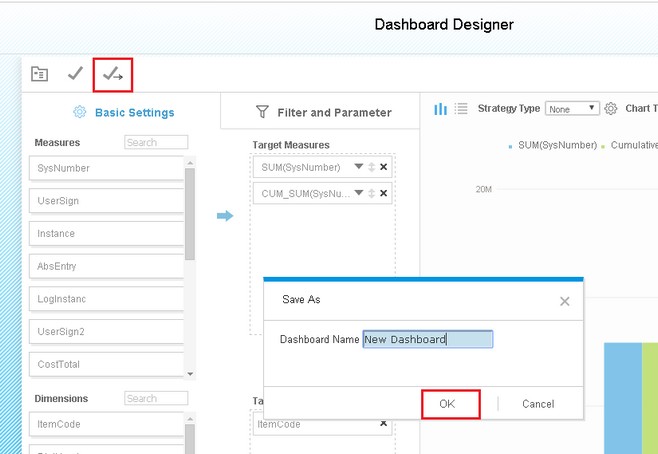The height and width of the screenshot is (454, 658).
Task: Open strategy settings gear icon
Action: pos(612,109)
